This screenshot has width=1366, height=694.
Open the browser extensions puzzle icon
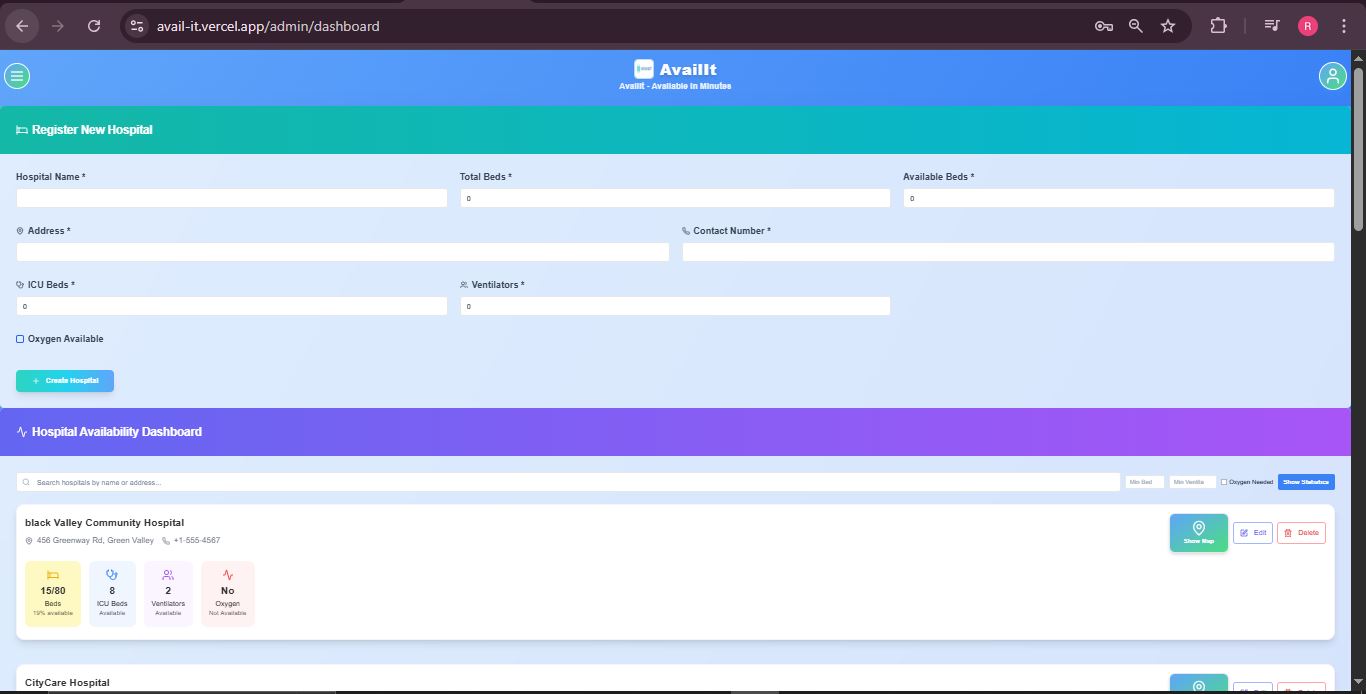tap(1218, 26)
